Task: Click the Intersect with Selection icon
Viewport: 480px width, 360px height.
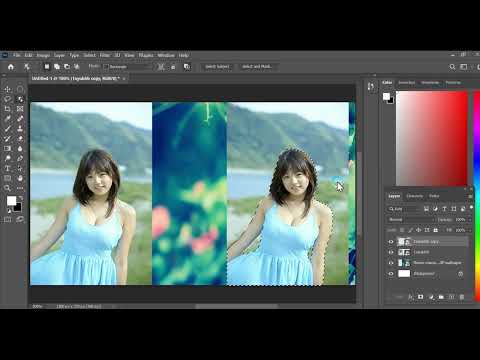Action: [x=77, y=67]
